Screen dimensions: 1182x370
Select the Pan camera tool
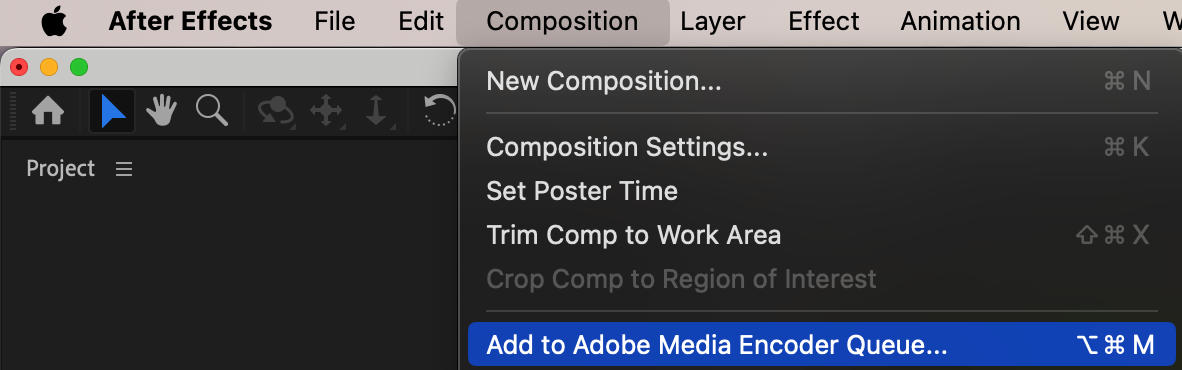[326, 112]
